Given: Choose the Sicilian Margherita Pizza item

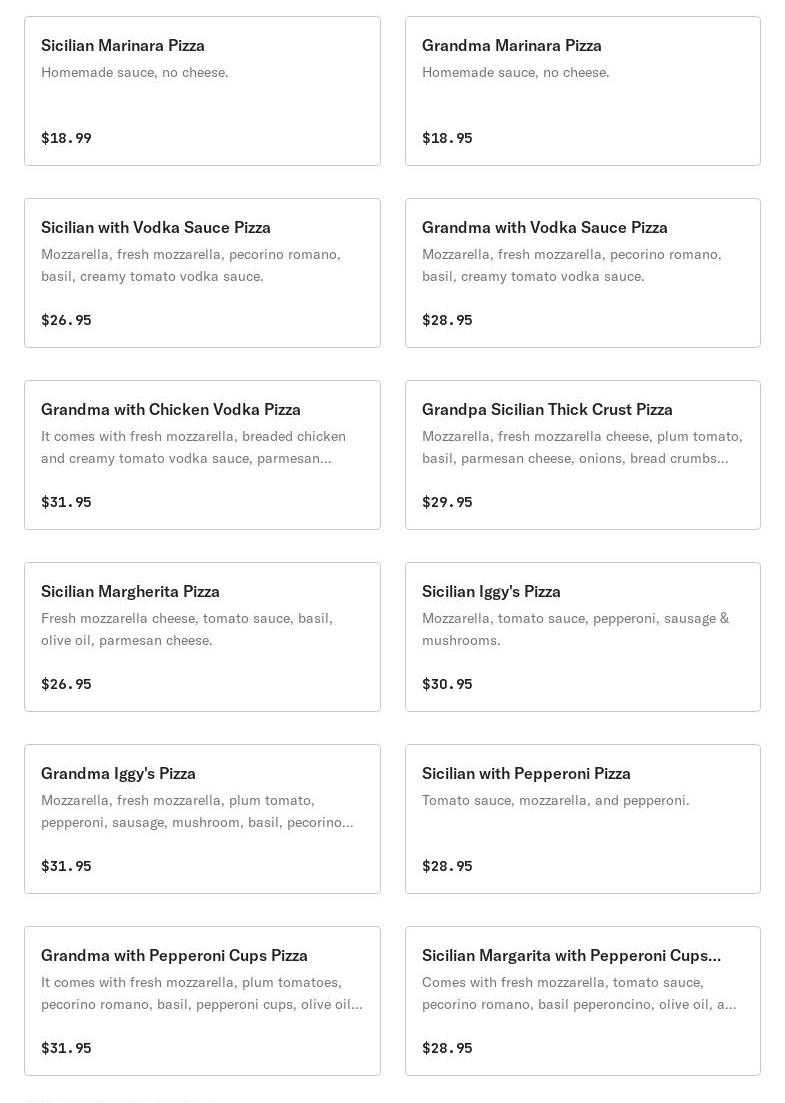Looking at the screenshot, I should click(202, 637).
